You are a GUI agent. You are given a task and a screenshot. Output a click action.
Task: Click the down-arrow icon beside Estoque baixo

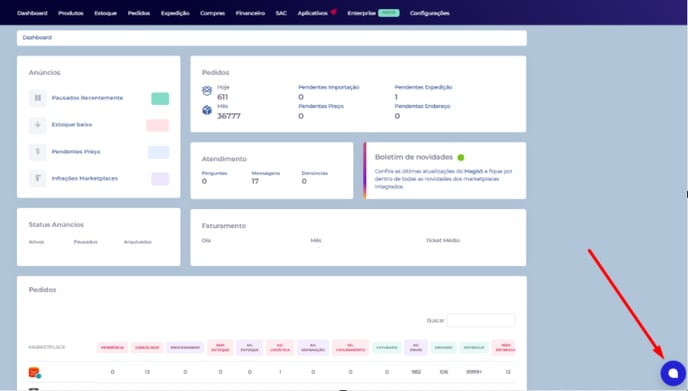pos(38,125)
